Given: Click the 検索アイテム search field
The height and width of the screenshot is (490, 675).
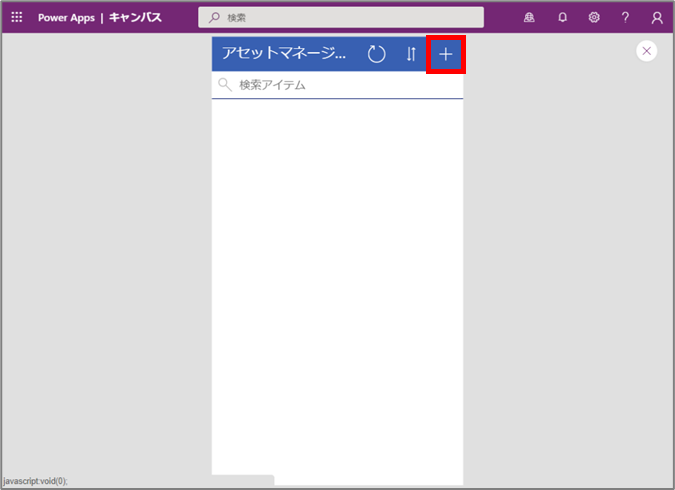Looking at the screenshot, I should 337,85.
